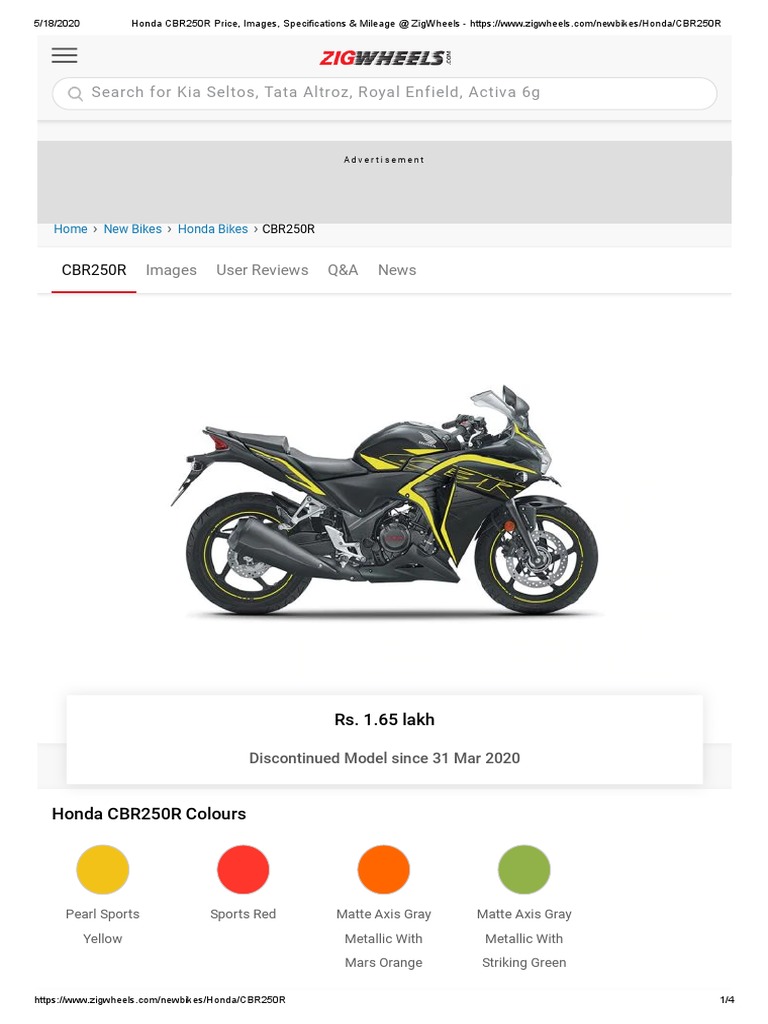Viewport: 768px width, 1024px height.
Task: Switch to the User Reviews tab
Action: pos(262,270)
